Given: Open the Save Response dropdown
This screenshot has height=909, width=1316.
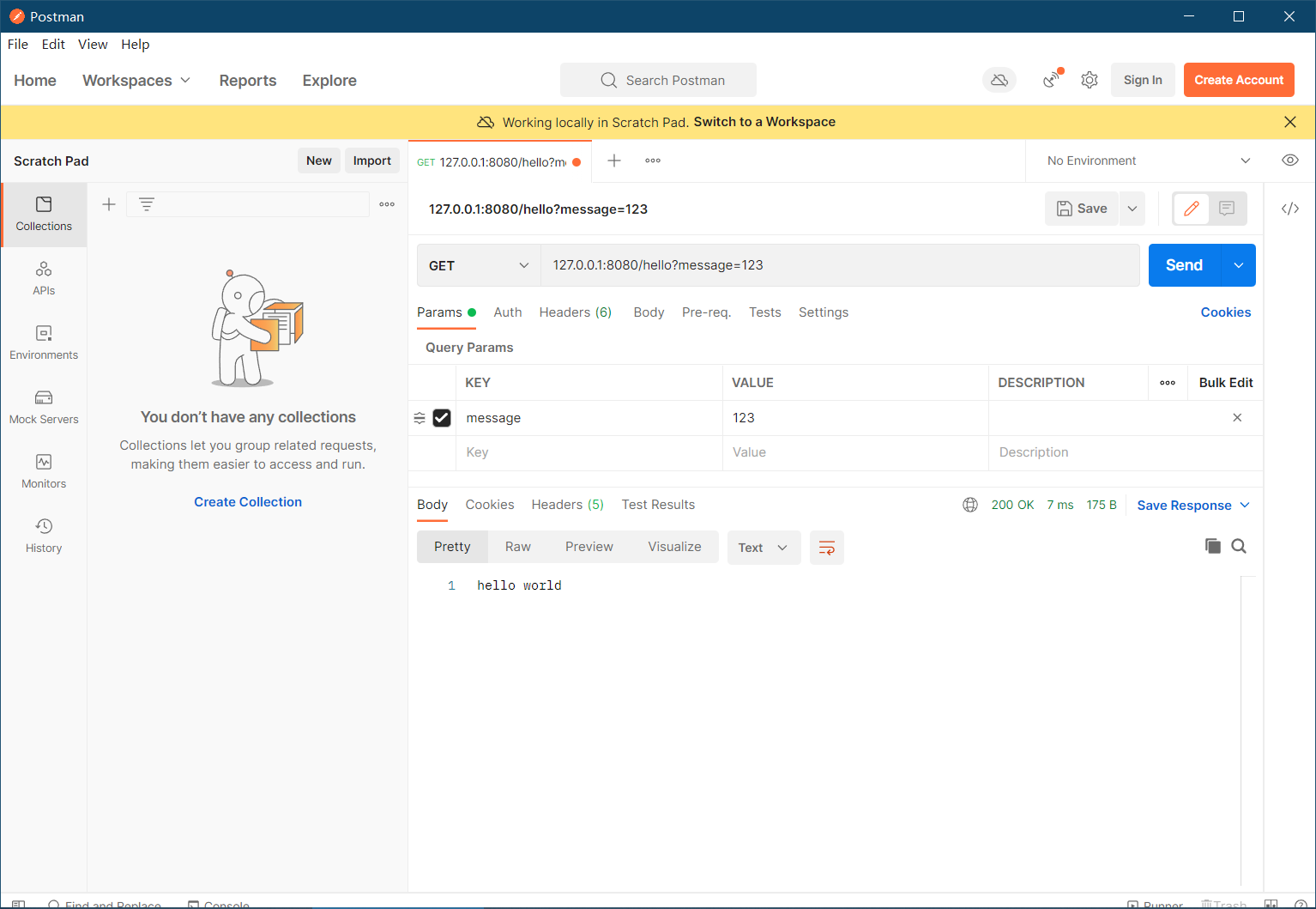Looking at the screenshot, I should coord(1193,506).
